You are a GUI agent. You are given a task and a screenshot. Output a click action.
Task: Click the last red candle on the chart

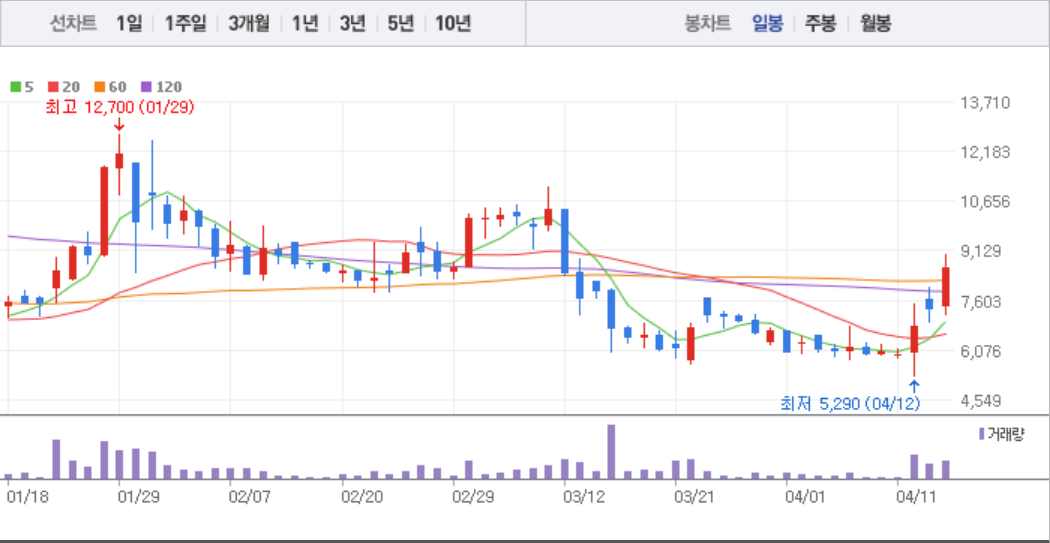click(946, 287)
